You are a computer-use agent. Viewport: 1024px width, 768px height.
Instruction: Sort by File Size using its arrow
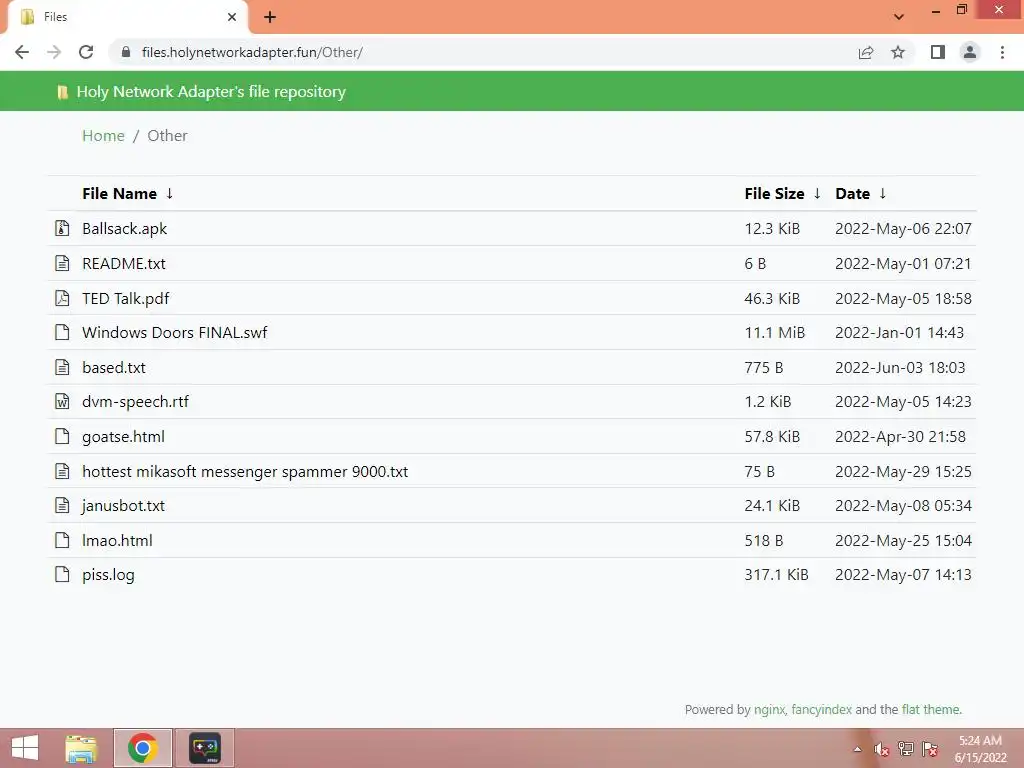pyautogui.click(x=817, y=193)
